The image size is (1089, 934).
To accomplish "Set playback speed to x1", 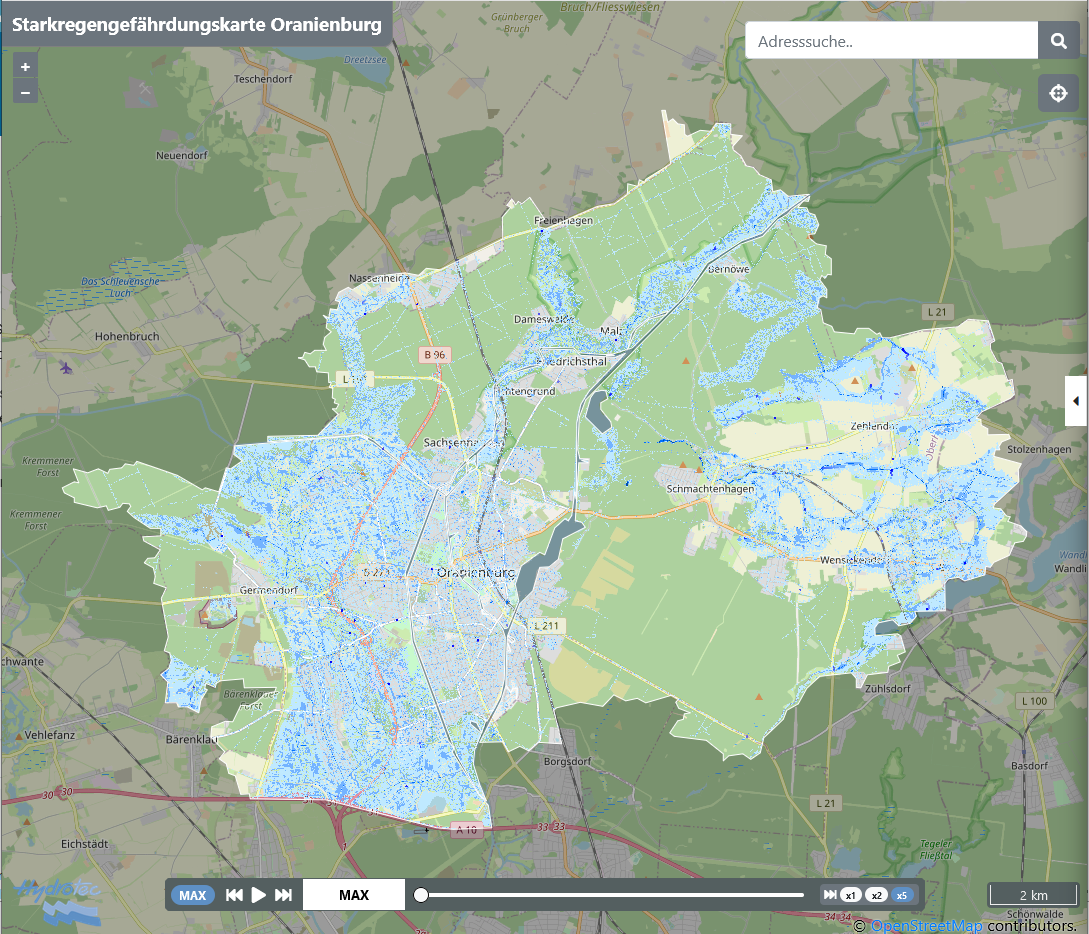I will click(851, 895).
